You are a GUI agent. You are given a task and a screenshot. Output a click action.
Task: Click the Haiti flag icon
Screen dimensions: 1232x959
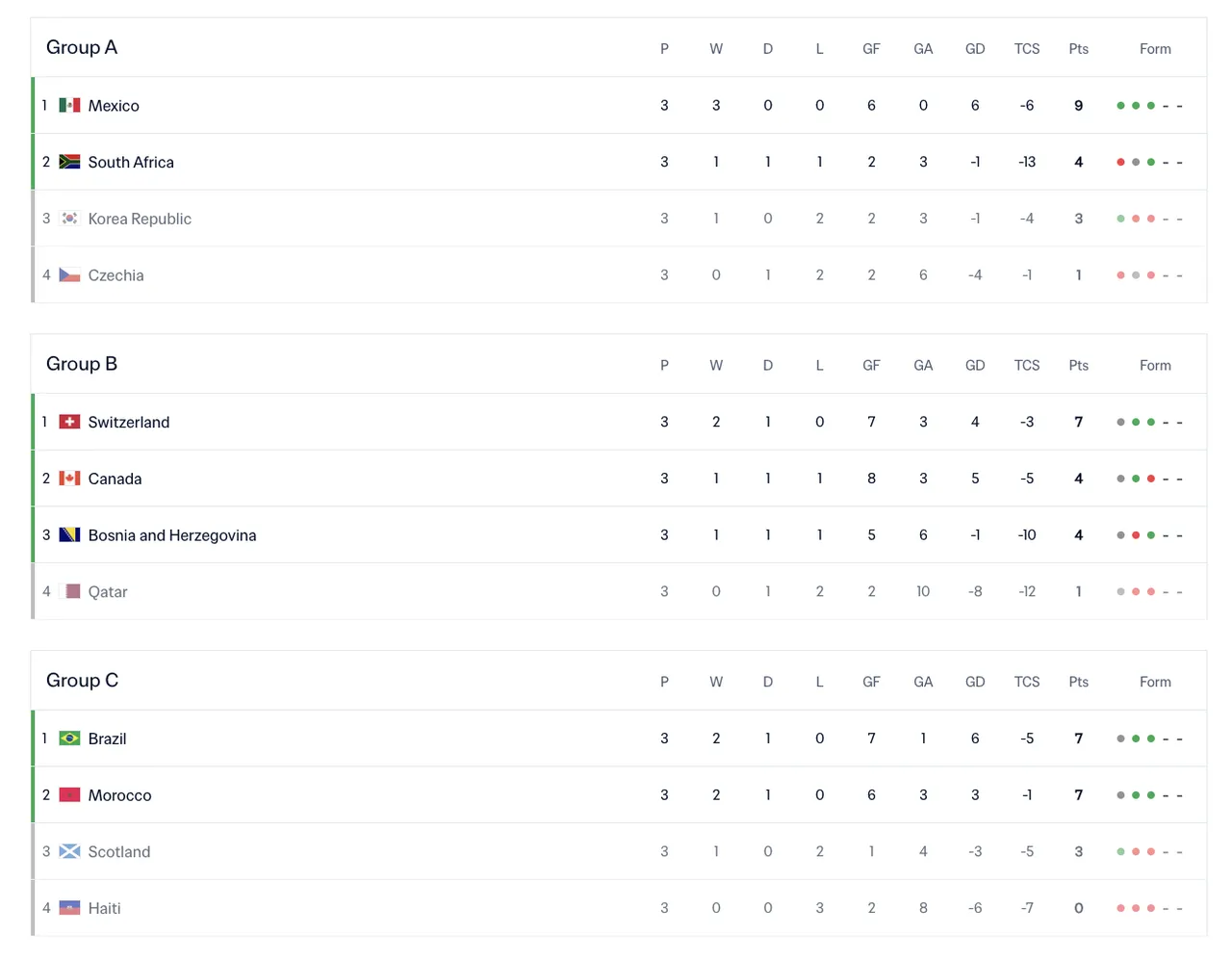[x=69, y=908]
